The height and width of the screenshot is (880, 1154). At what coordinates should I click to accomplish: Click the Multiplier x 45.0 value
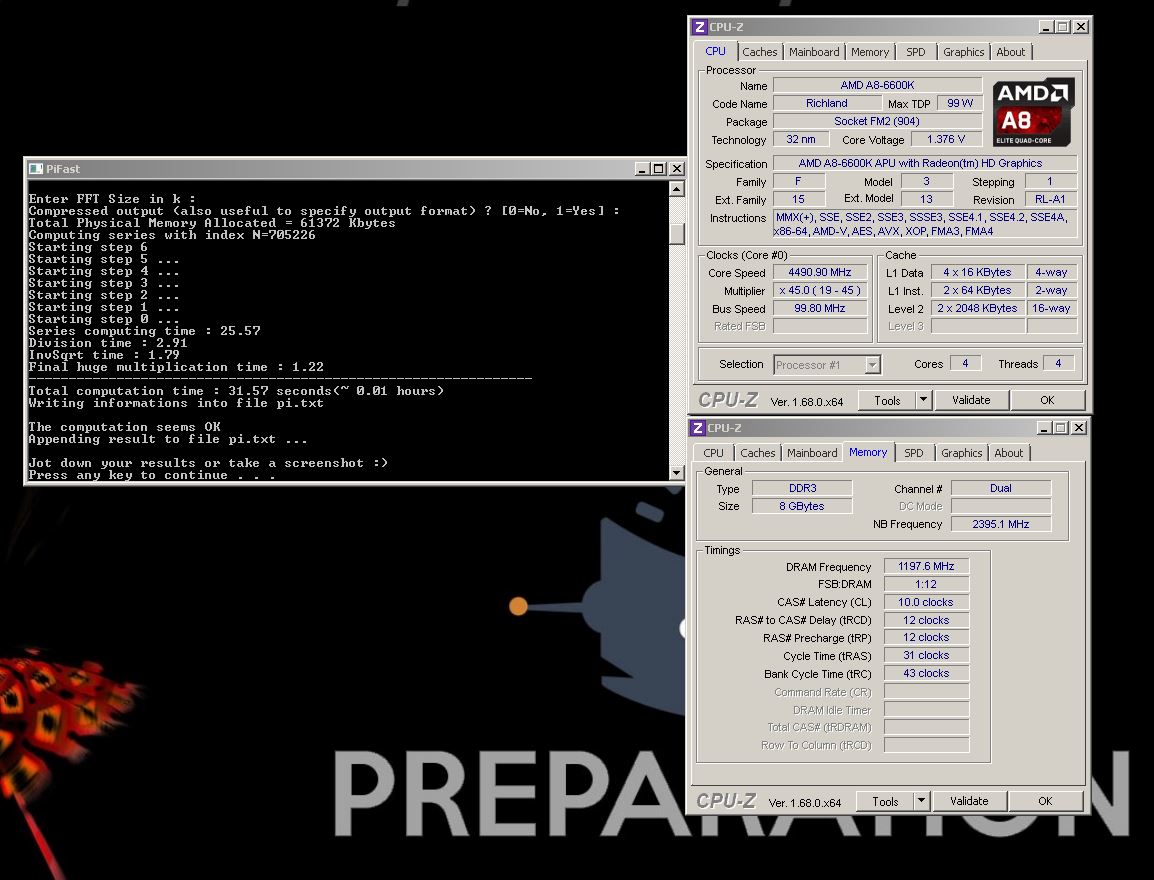point(820,291)
